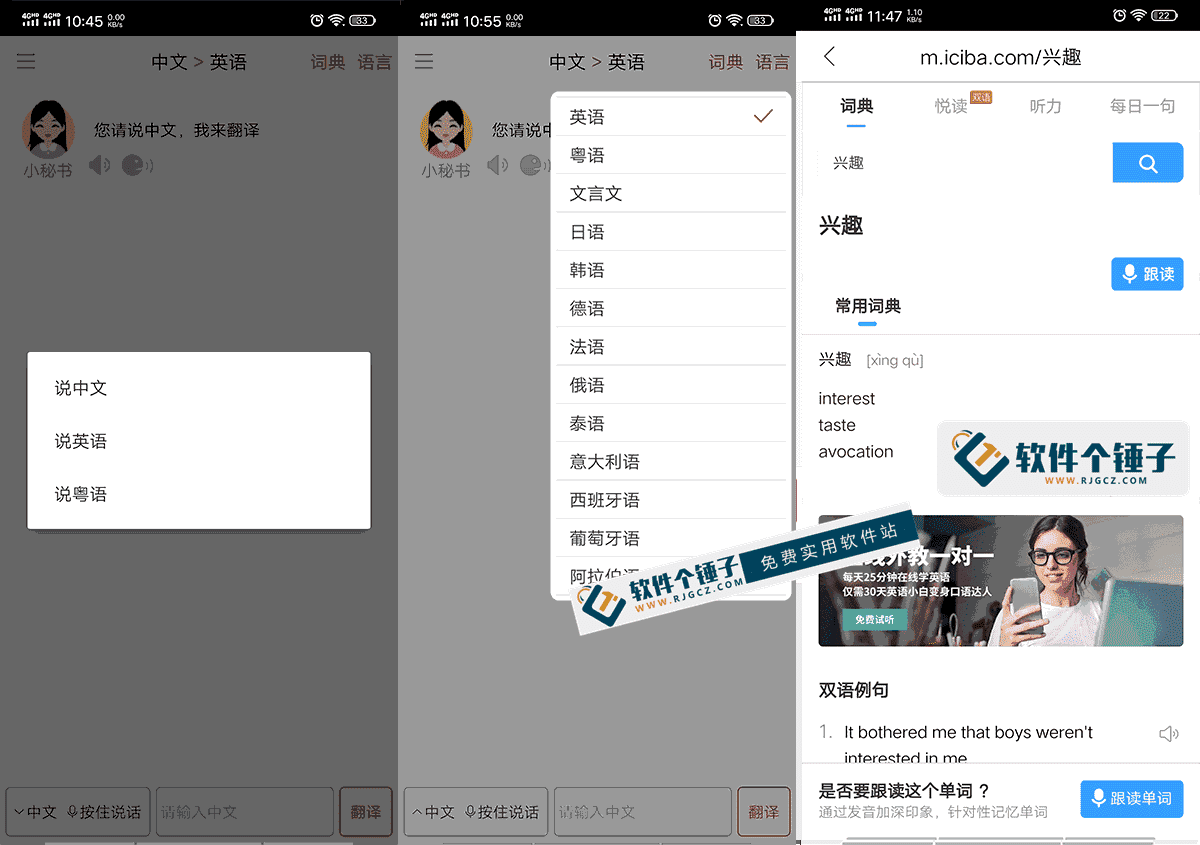Click pinyin text [xìng qù]
The image size is (1200, 845).
click(895, 360)
